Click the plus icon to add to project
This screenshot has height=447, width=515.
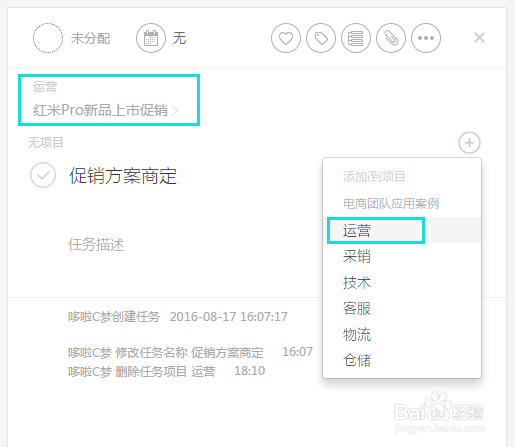[x=469, y=143]
